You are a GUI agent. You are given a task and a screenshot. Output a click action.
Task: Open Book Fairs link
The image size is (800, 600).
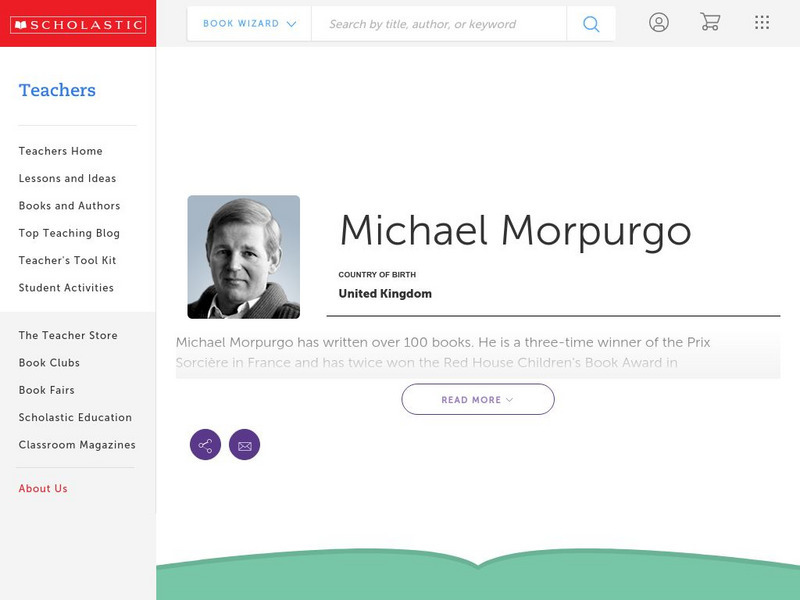pyautogui.click(x=46, y=390)
